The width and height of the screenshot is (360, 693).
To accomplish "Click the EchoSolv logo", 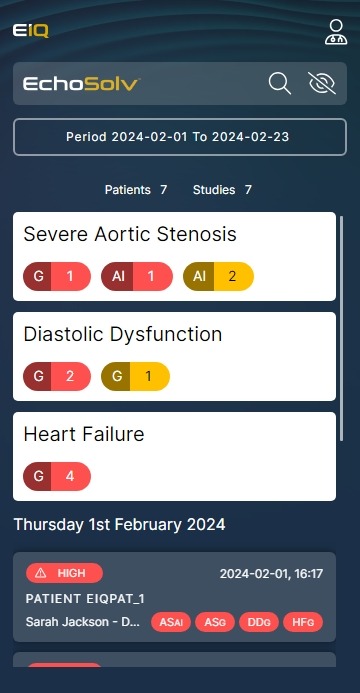I will [82, 84].
